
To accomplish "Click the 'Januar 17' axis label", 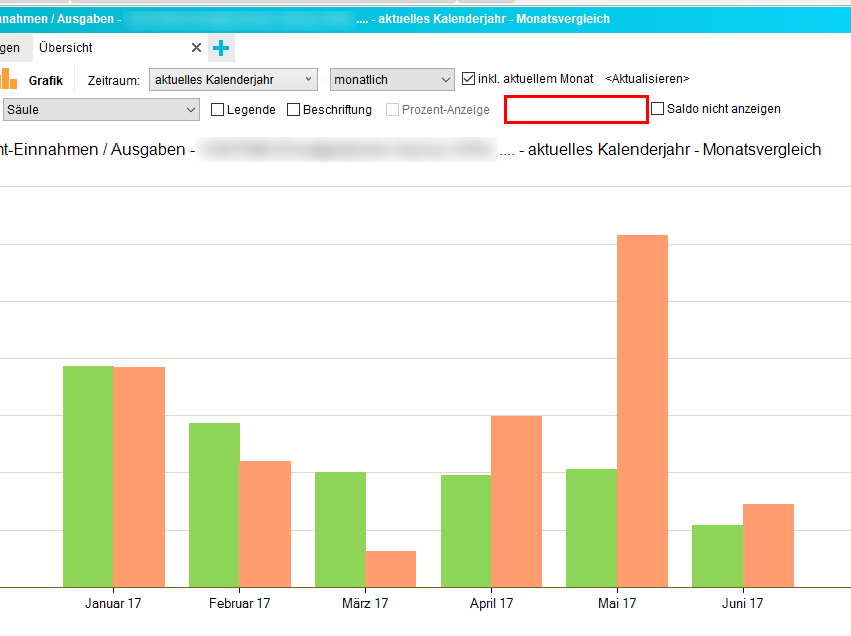I will (113, 603).
